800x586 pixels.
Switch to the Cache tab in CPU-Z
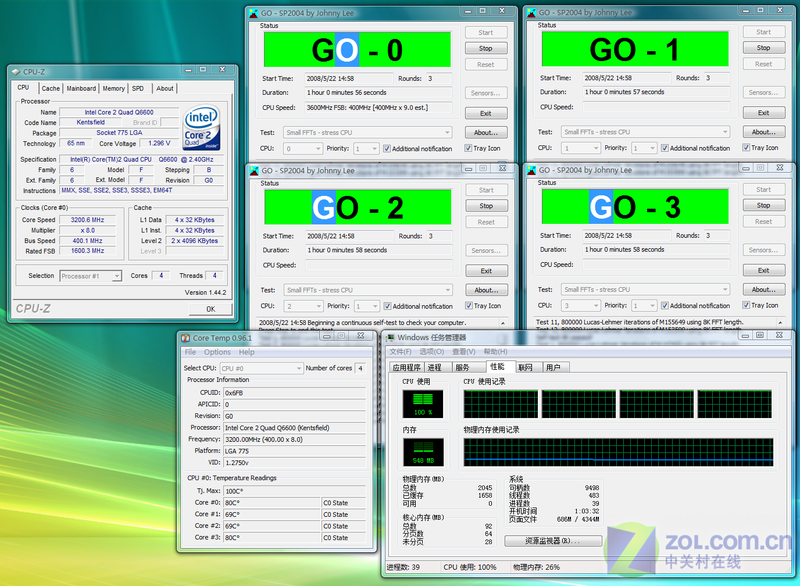pos(51,89)
